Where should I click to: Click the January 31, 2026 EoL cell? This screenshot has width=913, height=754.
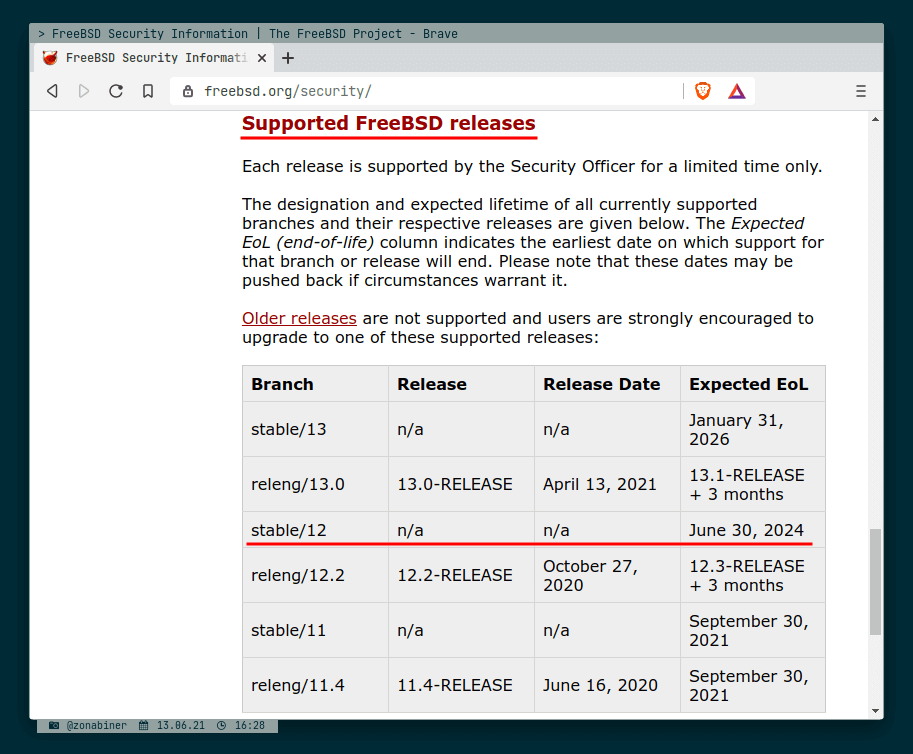pyautogui.click(x=753, y=429)
